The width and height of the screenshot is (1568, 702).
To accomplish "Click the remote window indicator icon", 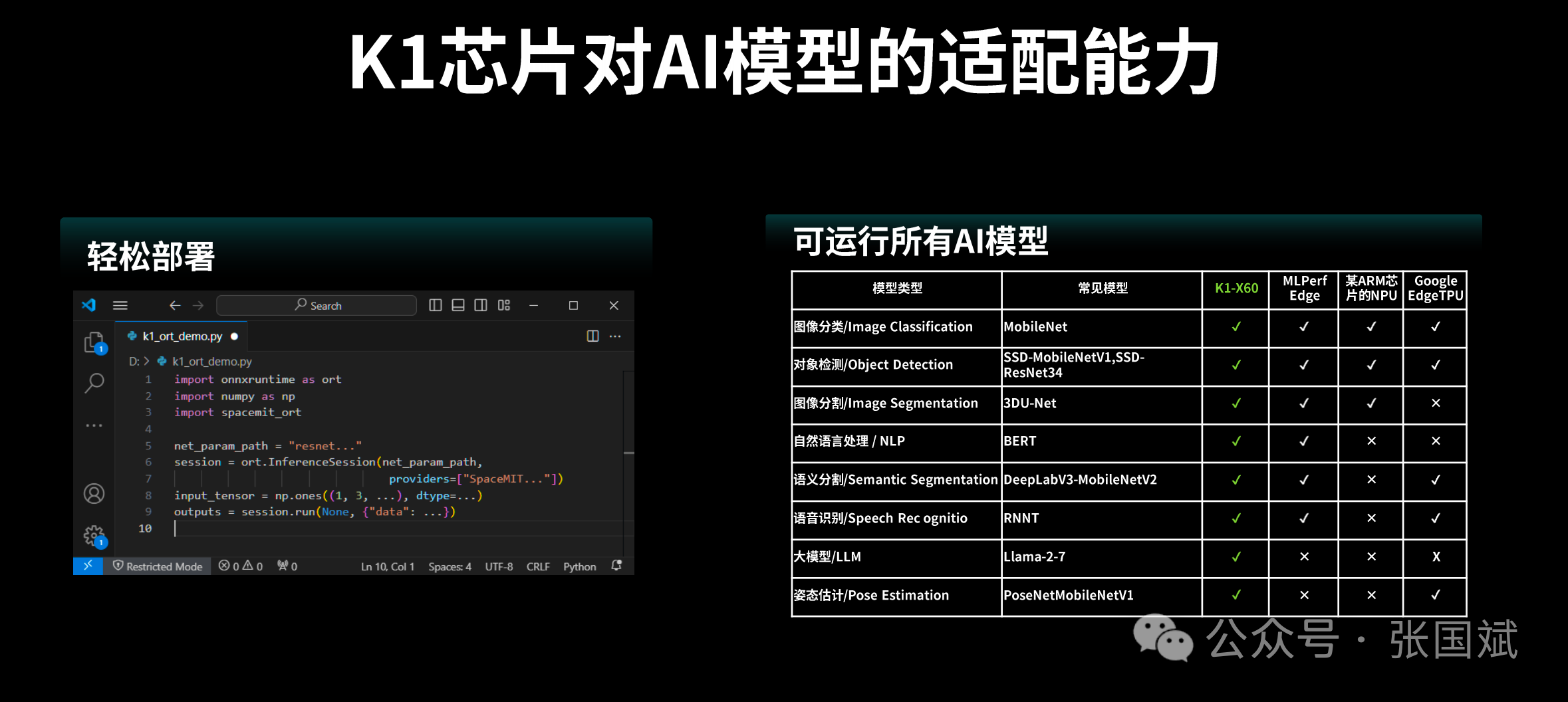I will (x=88, y=566).
